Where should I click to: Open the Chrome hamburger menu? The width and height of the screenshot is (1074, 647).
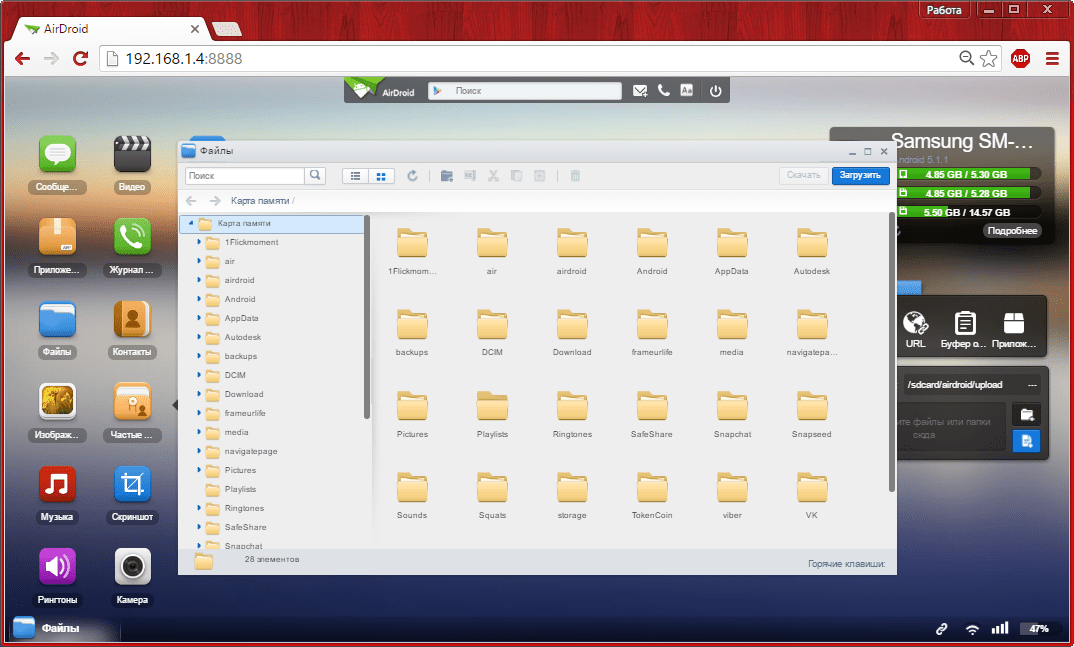pos(1051,58)
